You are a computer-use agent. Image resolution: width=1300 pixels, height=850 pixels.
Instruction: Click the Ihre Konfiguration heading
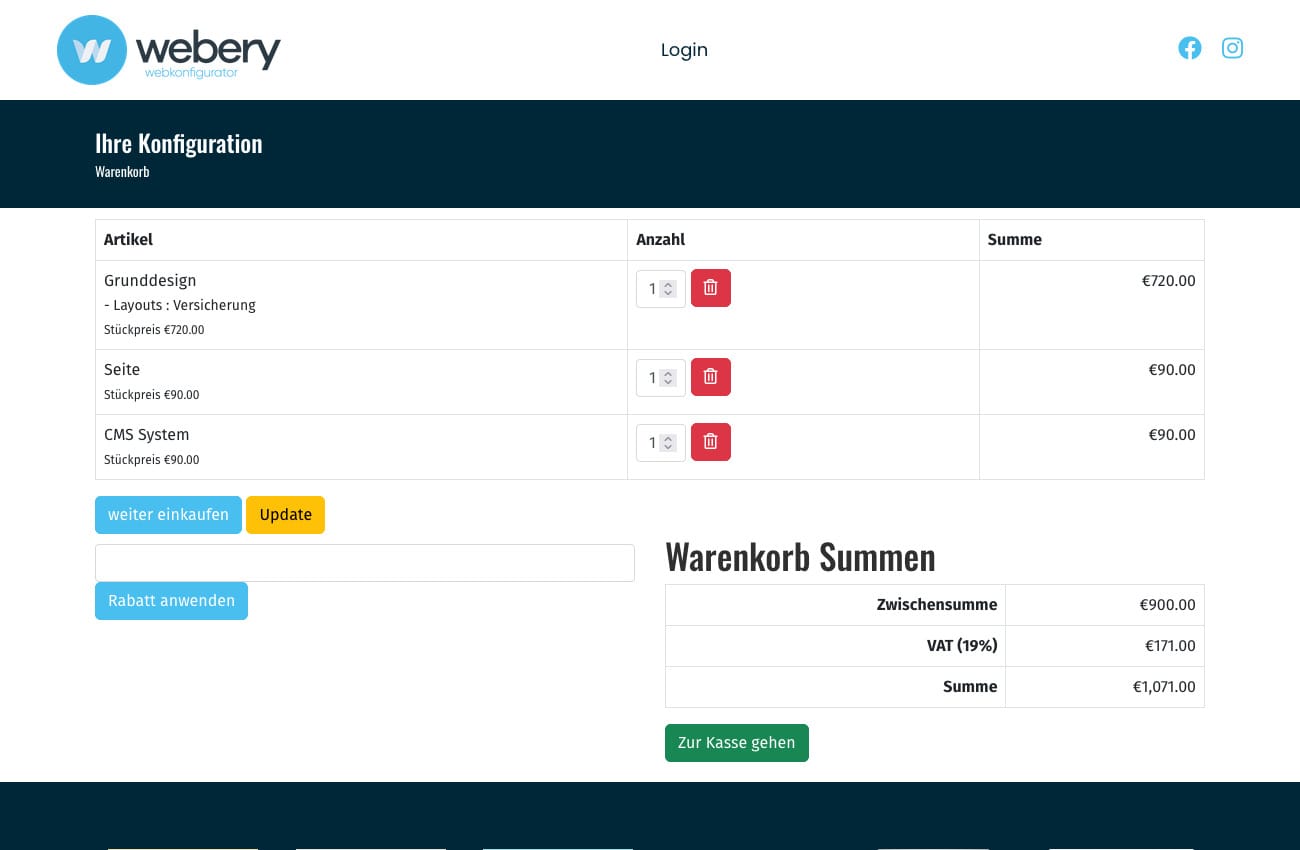tap(179, 144)
